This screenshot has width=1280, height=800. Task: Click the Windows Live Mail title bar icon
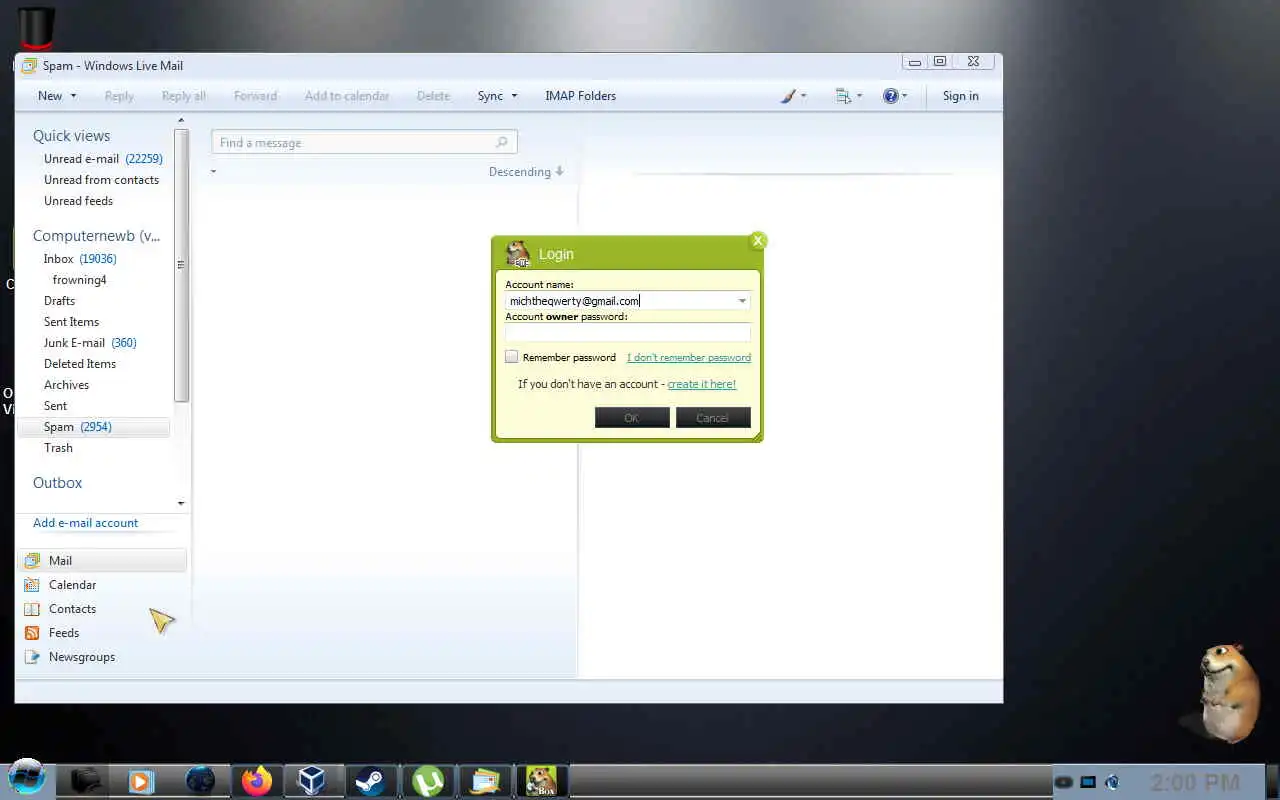(x=30, y=66)
